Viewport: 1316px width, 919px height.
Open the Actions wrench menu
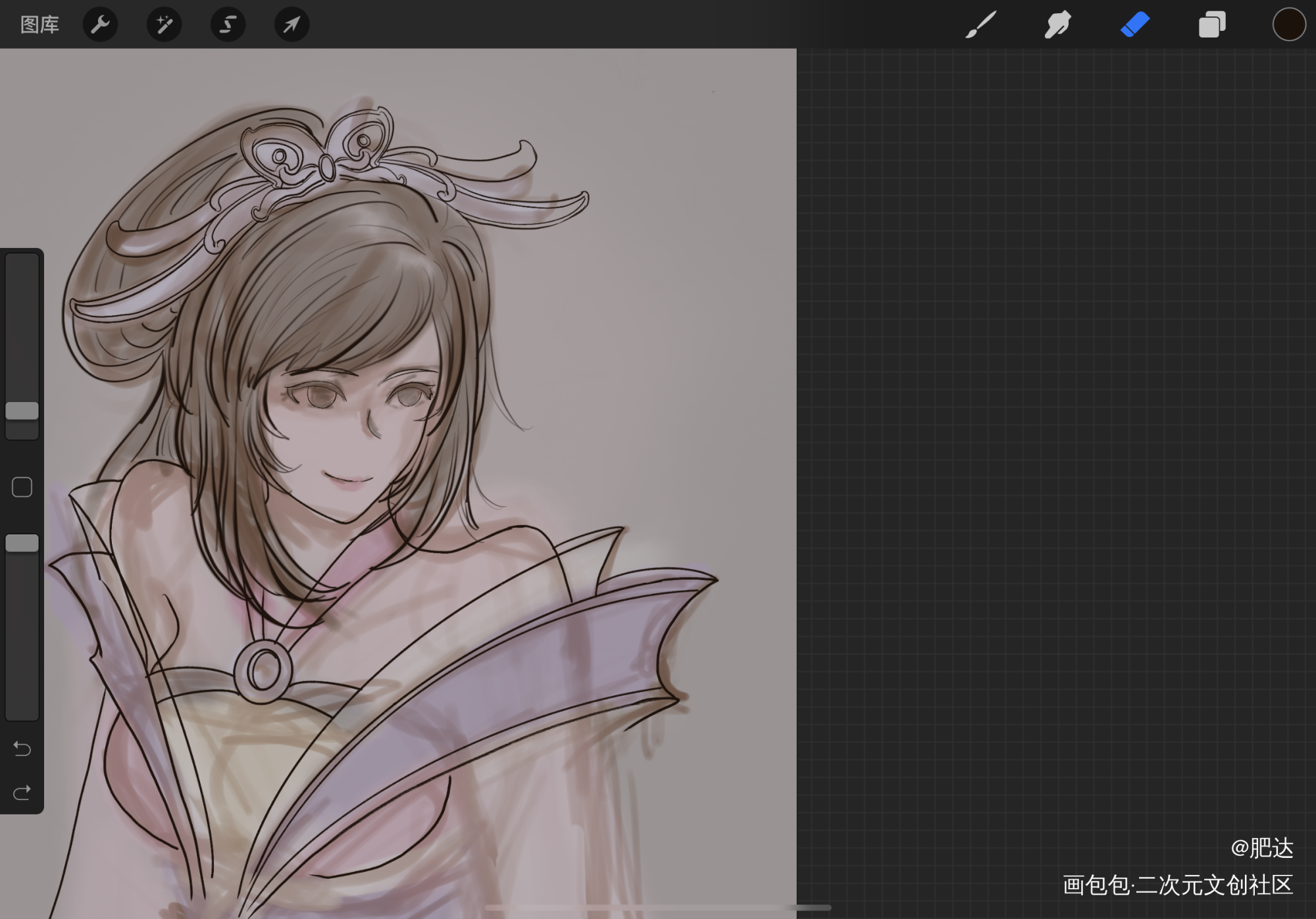pyautogui.click(x=100, y=25)
